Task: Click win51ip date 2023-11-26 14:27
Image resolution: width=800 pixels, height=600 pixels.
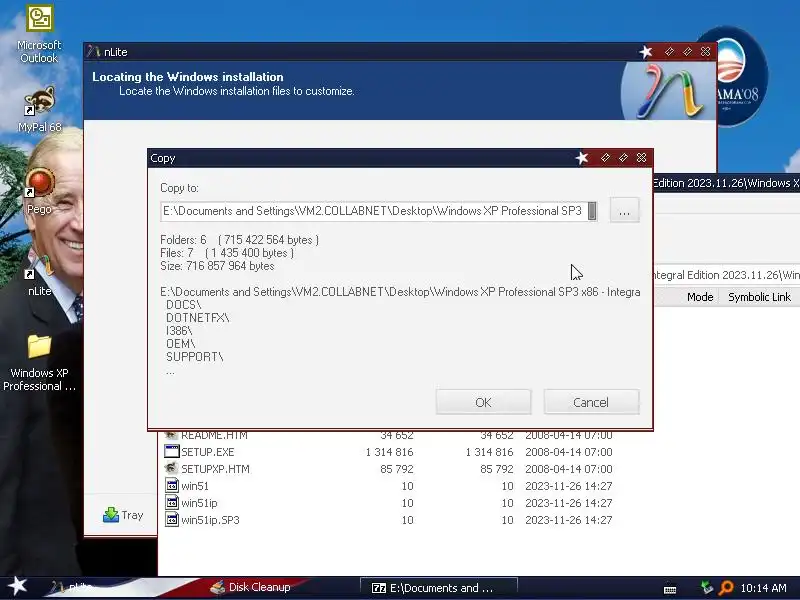Action: (x=569, y=503)
